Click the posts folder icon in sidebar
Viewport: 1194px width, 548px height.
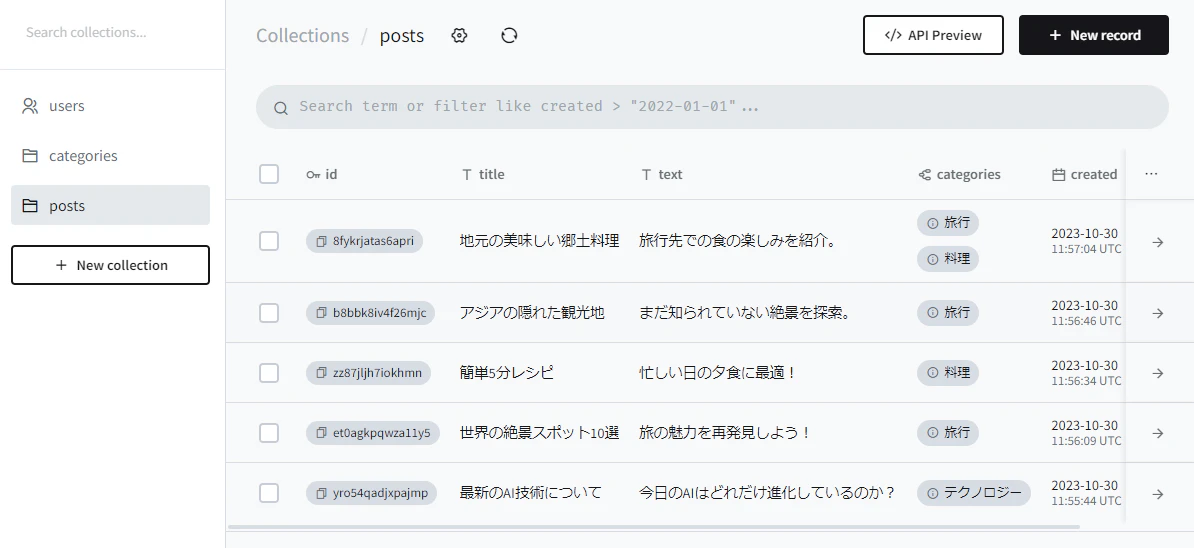click(30, 206)
